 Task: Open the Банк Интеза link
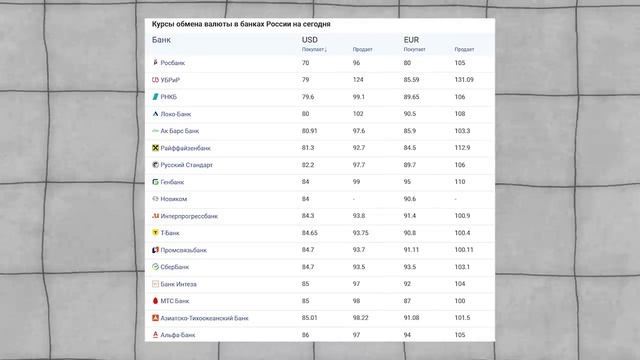tap(178, 284)
